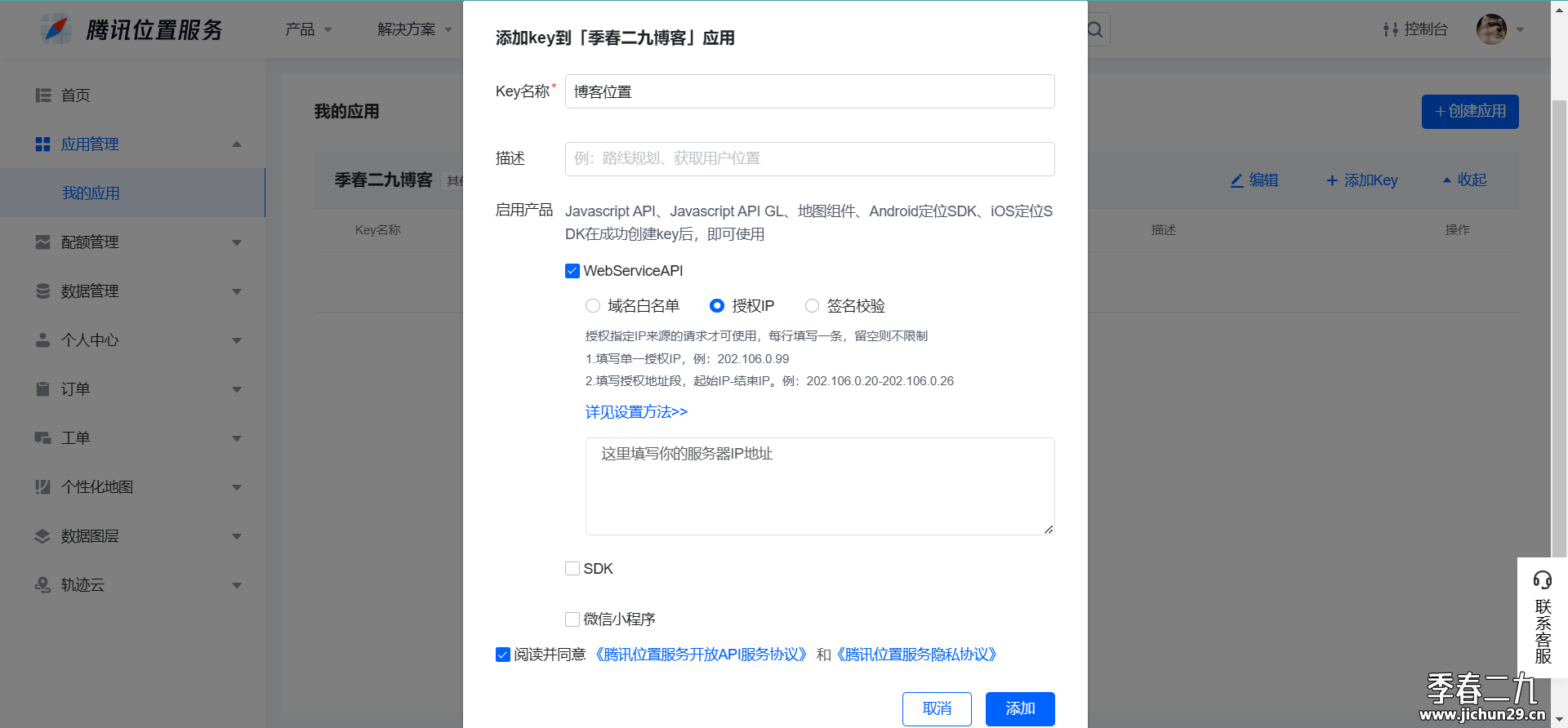Screen dimensions: 1568x728
Task: Choose the 签名校验 radio option
Action: [812, 306]
